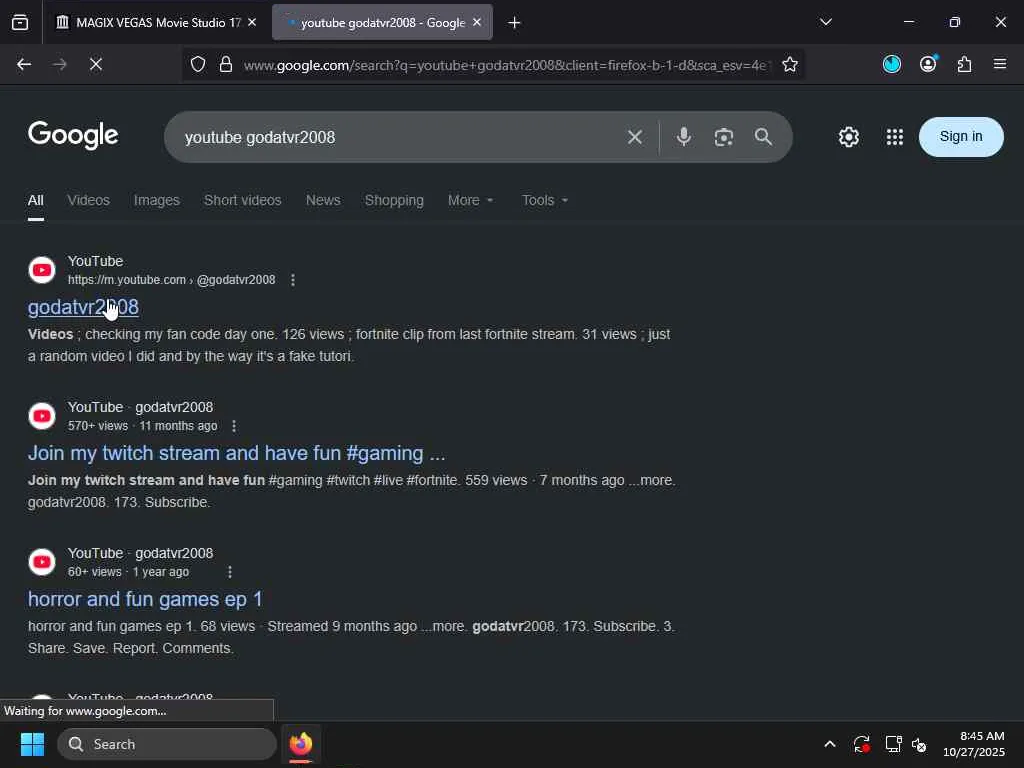This screenshot has height=768, width=1024.
Task: Open options for 11 months ago result
Action: click(234, 426)
